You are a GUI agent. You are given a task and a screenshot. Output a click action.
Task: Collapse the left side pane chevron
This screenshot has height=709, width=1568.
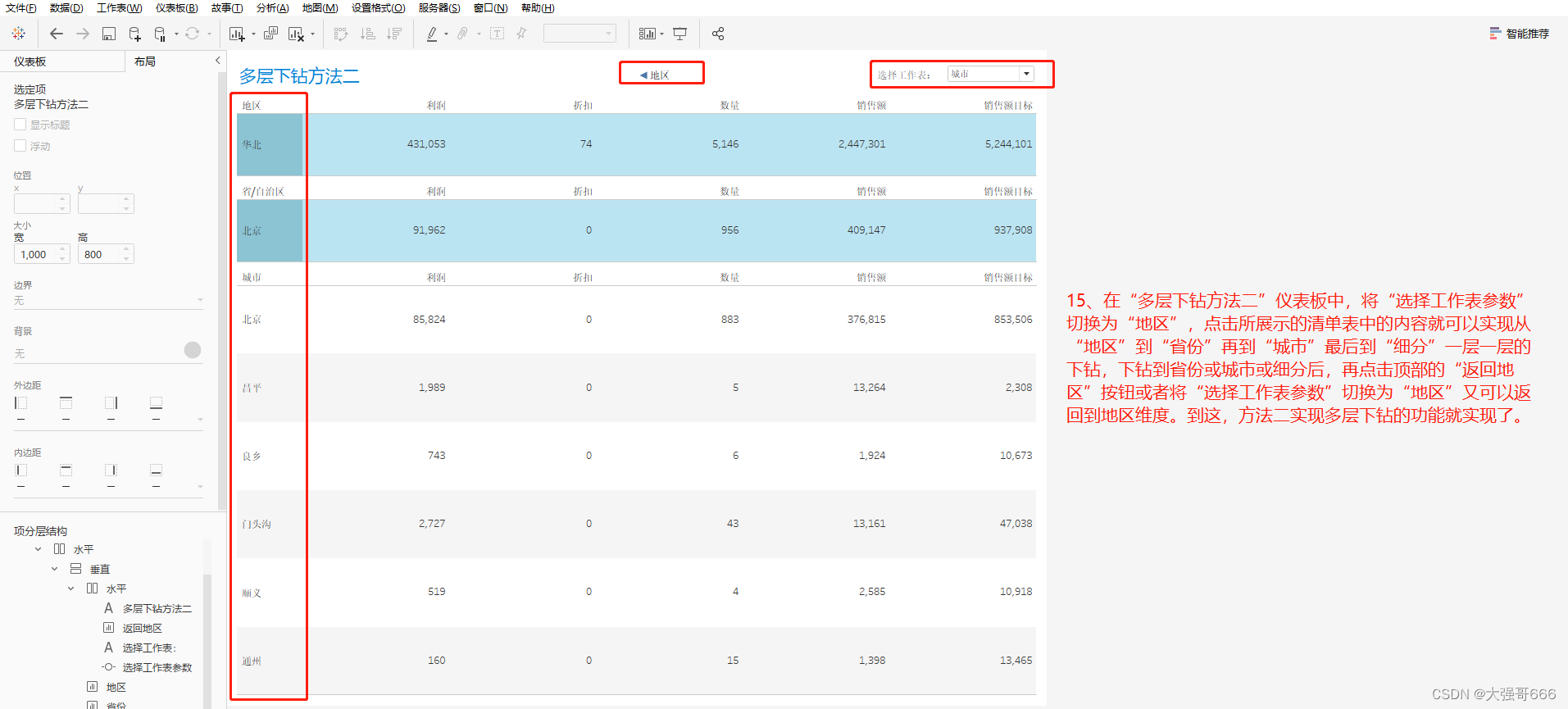tap(217, 61)
